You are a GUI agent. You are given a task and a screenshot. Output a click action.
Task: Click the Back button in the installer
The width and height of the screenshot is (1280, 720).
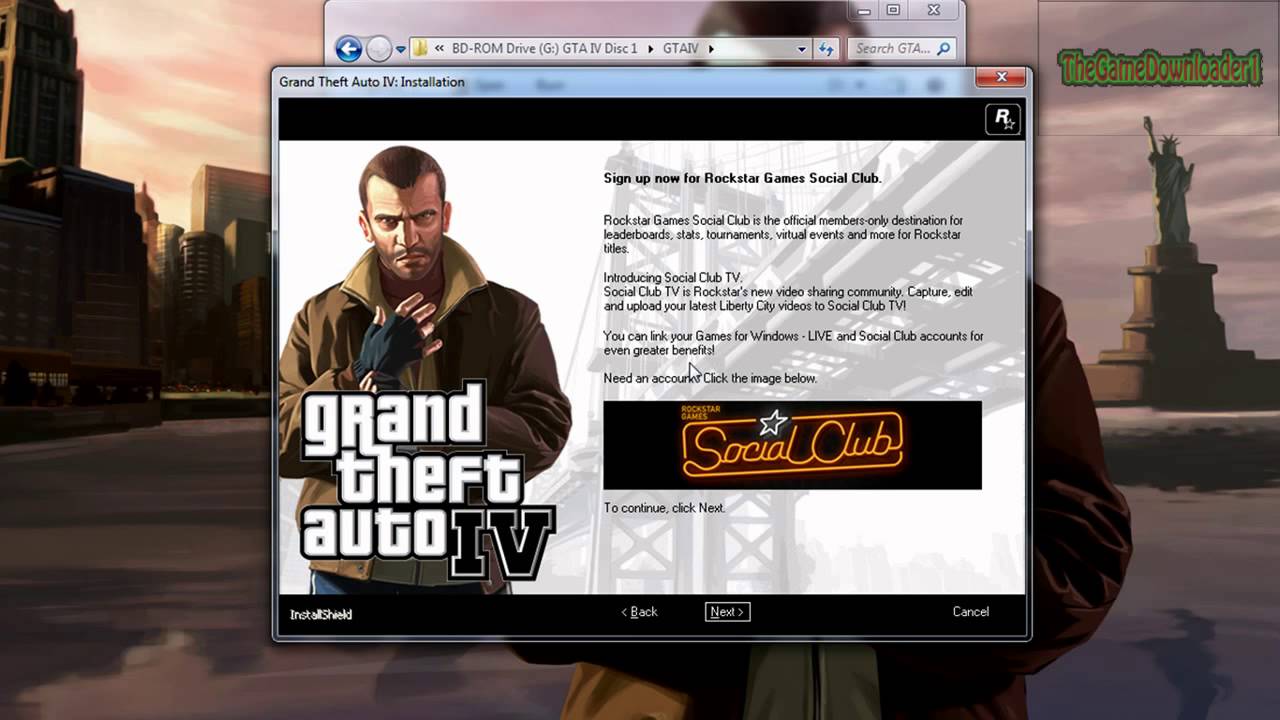pyautogui.click(x=639, y=612)
